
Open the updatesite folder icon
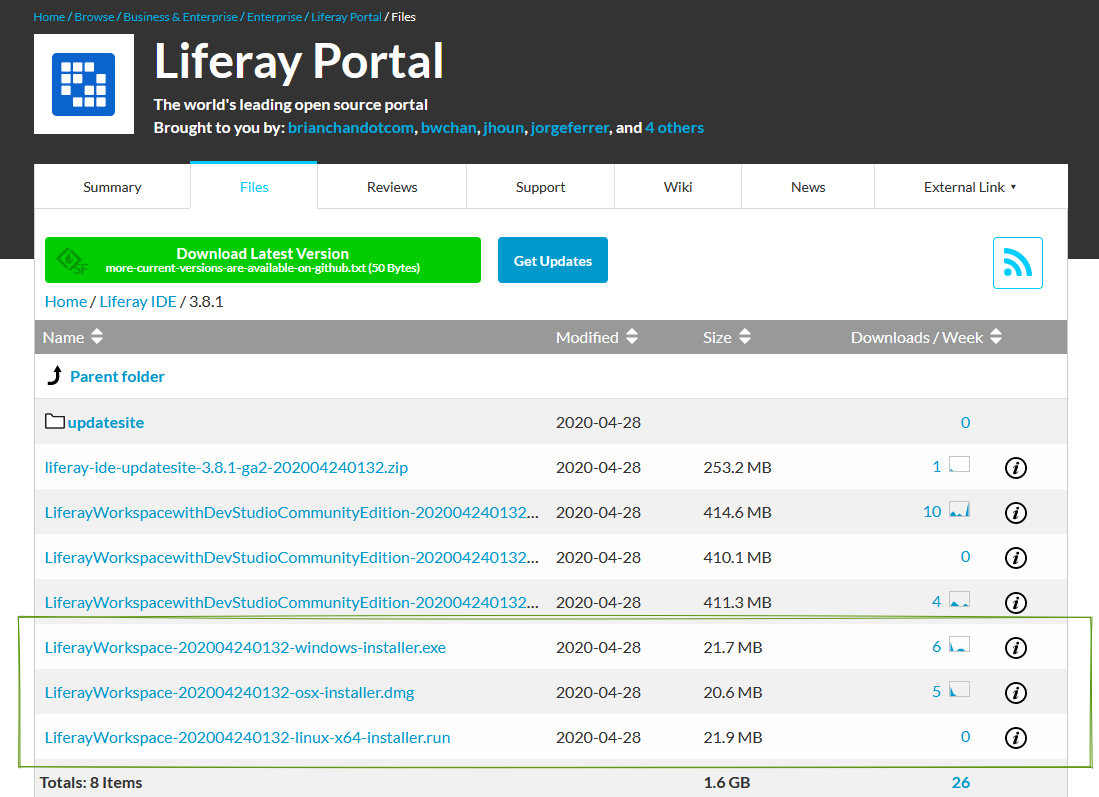55,421
